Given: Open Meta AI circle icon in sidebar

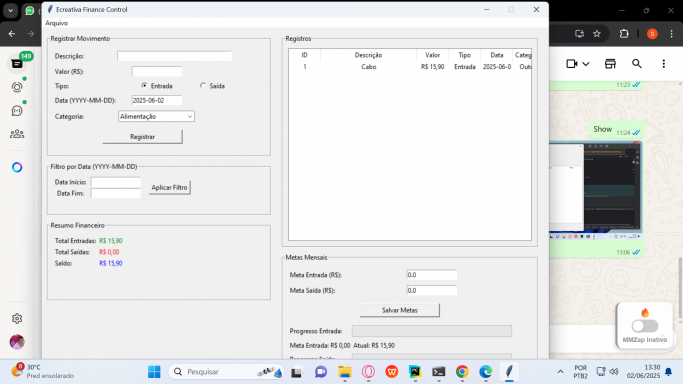Looking at the screenshot, I should click(17, 167).
